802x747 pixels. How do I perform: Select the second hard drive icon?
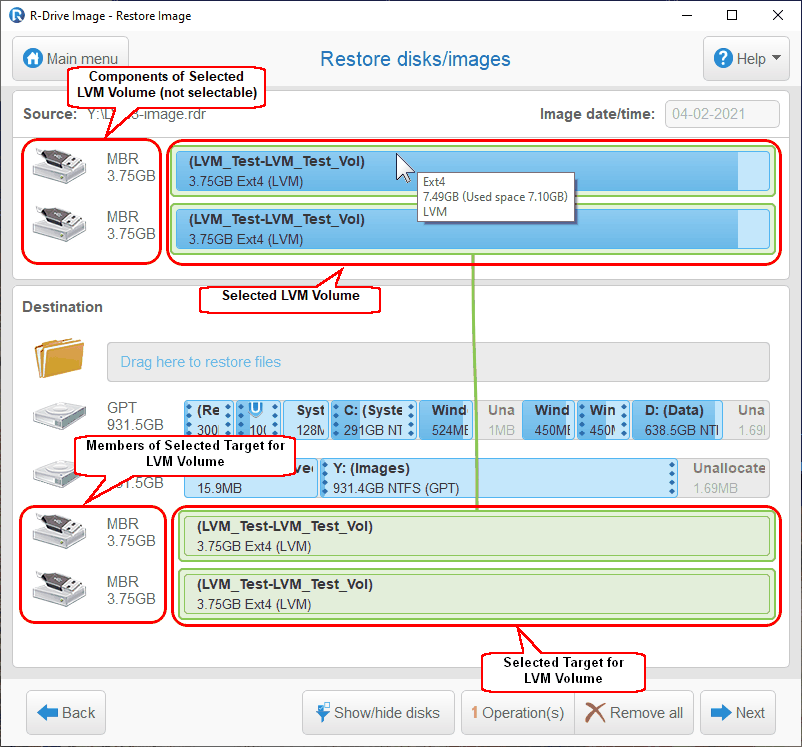(x=54, y=474)
